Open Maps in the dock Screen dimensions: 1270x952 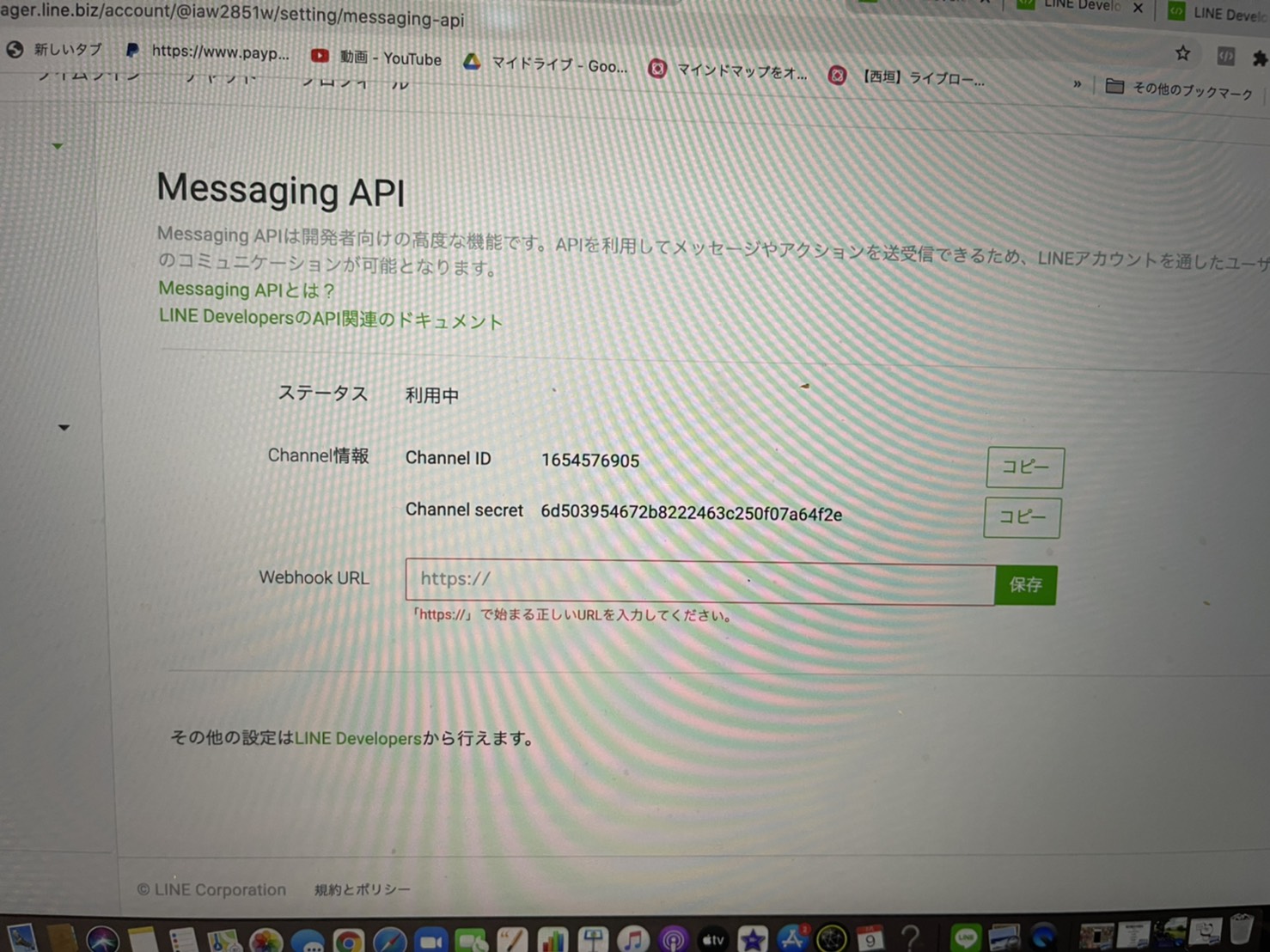223,941
